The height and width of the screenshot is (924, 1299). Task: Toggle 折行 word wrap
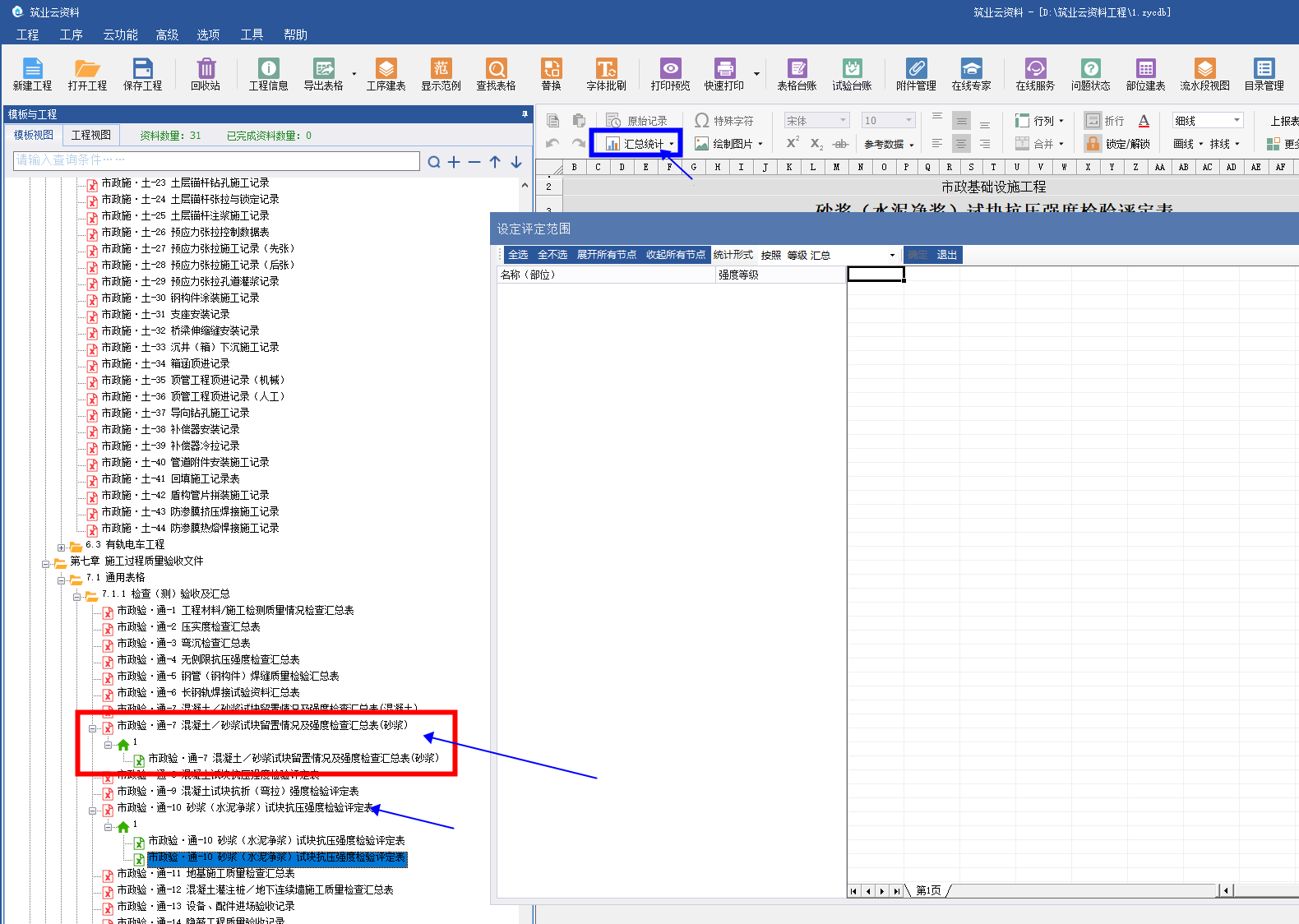(x=1104, y=121)
